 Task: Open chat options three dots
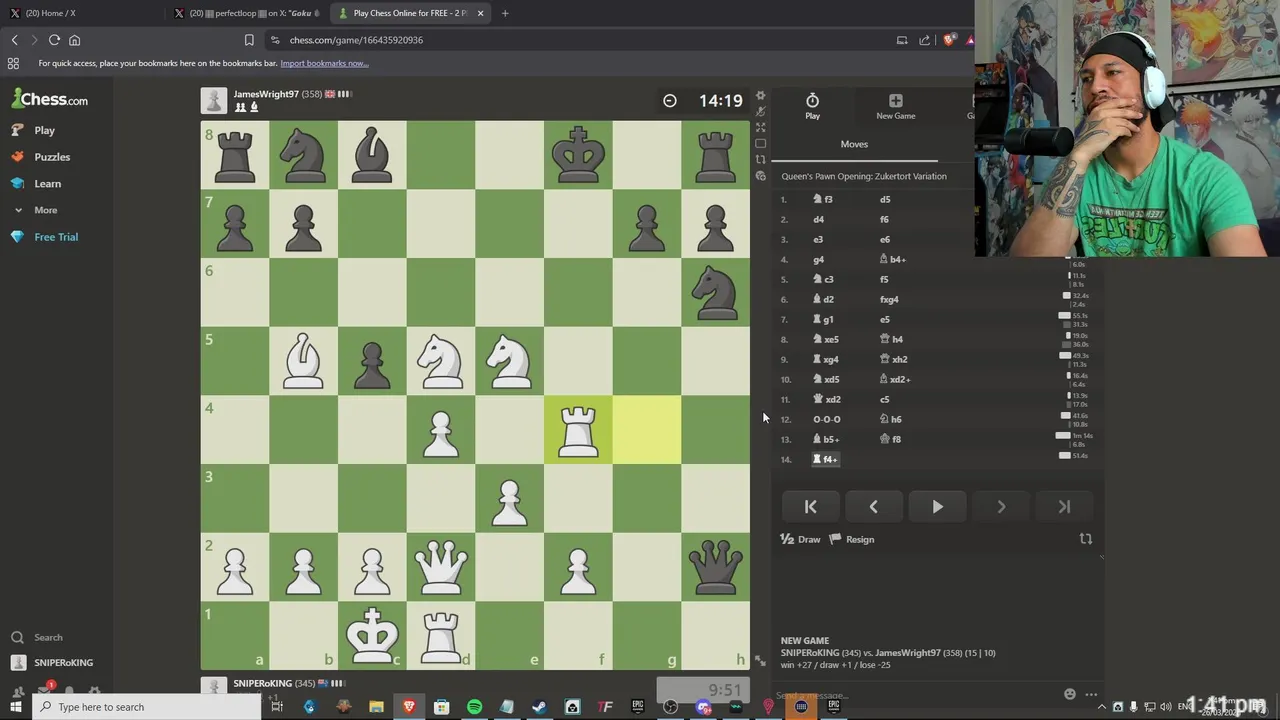click(1091, 694)
